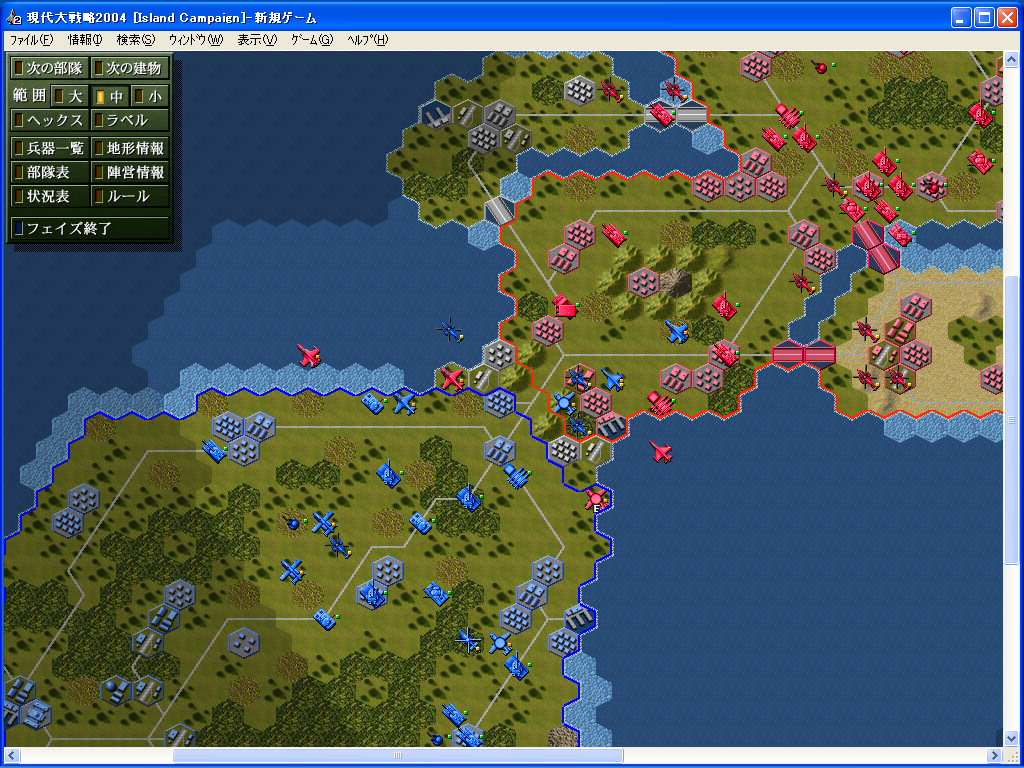
Task: Open the 表示(V) menu
Action: [x=257, y=40]
